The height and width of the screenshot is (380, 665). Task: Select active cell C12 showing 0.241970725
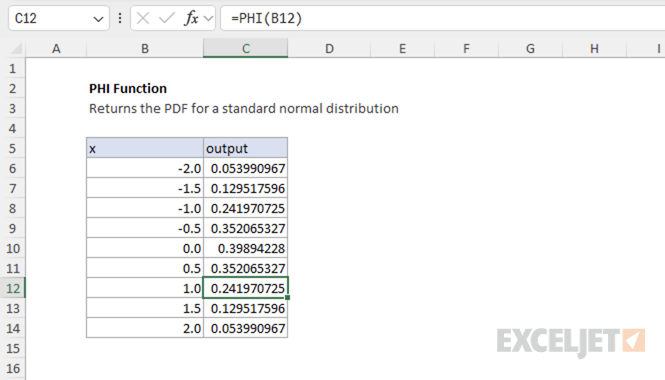pyautogui.click(x=246, y=288)
